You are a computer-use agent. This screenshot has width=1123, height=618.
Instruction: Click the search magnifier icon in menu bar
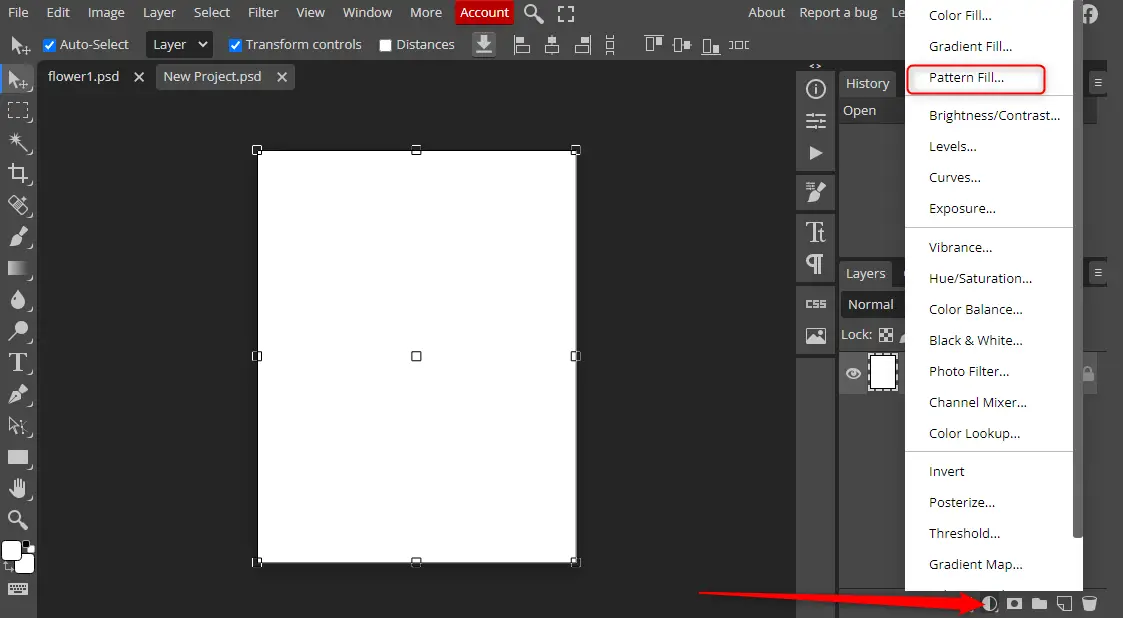tap(534, 13)
